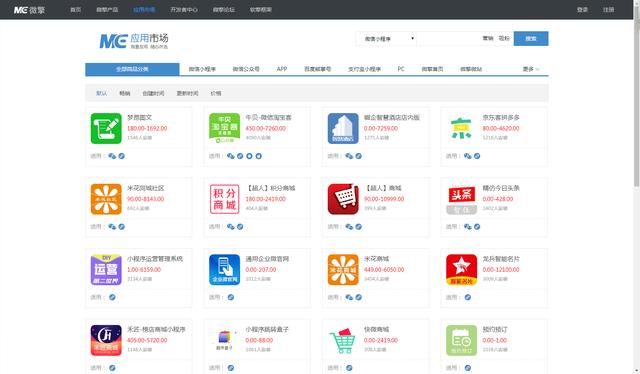Select the PC category tab
Image resolution: width=640 pixels, height=374 pixels.
pos(401,69)
